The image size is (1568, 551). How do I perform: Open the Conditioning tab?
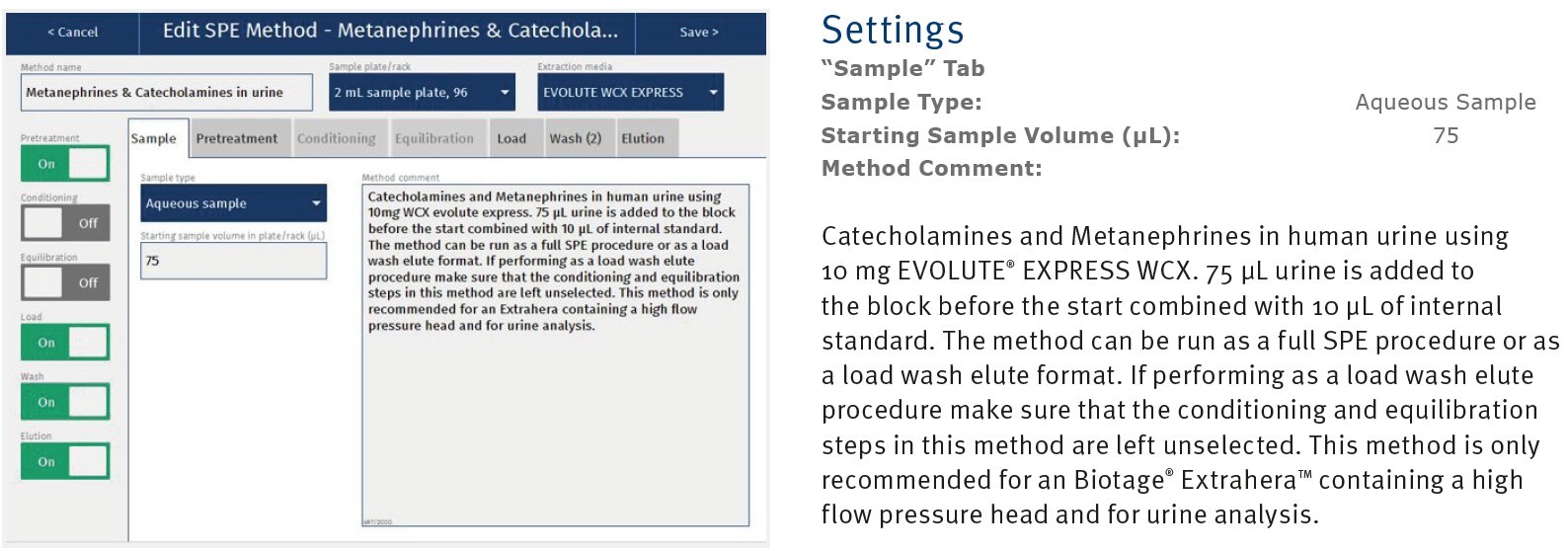337,139
